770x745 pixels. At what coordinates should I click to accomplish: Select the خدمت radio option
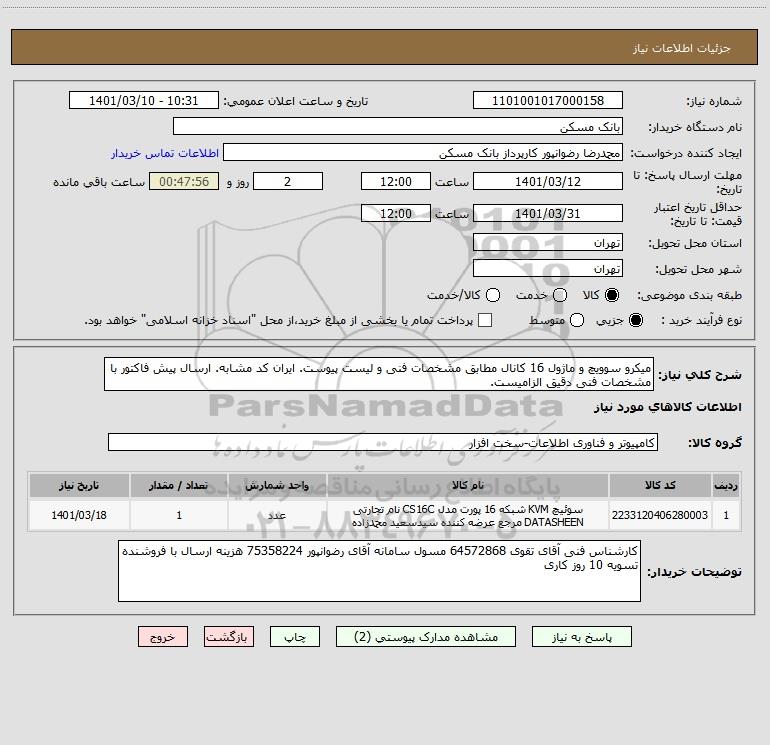(559, 295)
